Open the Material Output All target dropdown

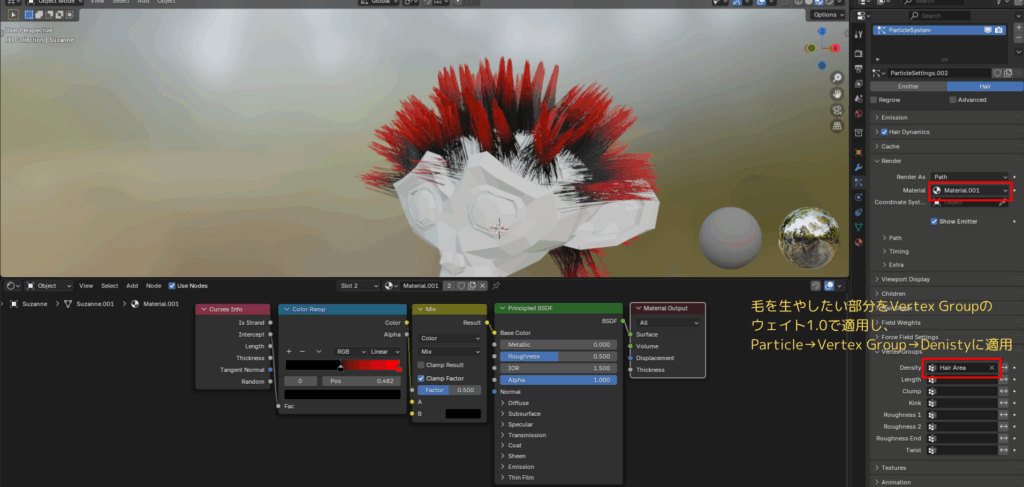tap(668, 322)
